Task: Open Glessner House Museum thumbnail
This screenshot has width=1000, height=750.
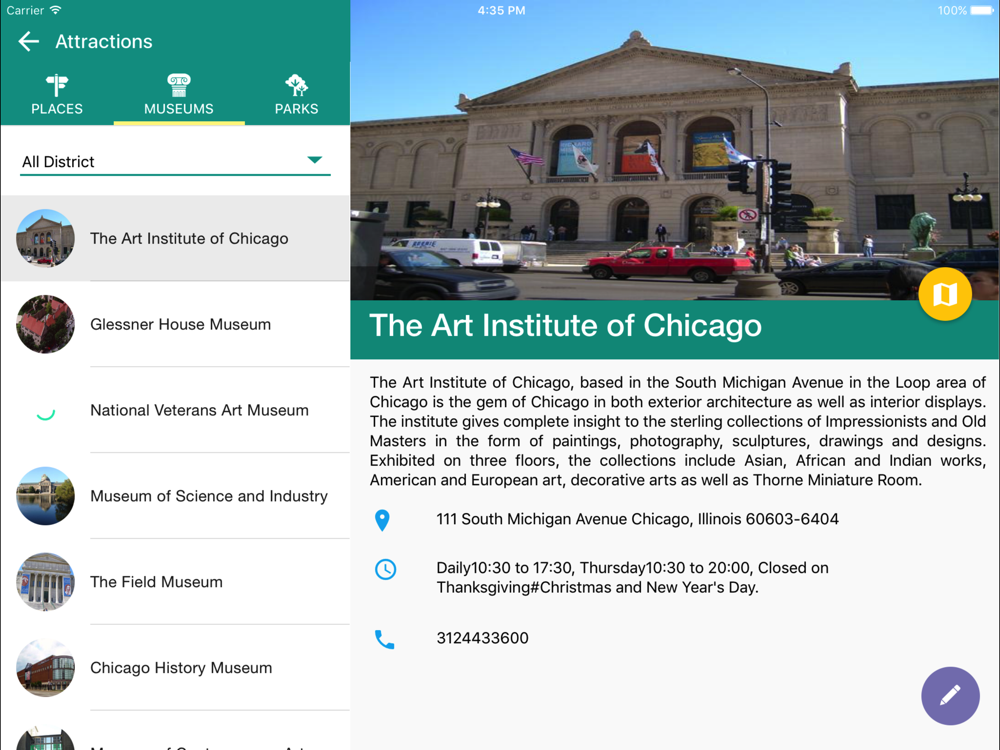Action: tap(45, 324)
